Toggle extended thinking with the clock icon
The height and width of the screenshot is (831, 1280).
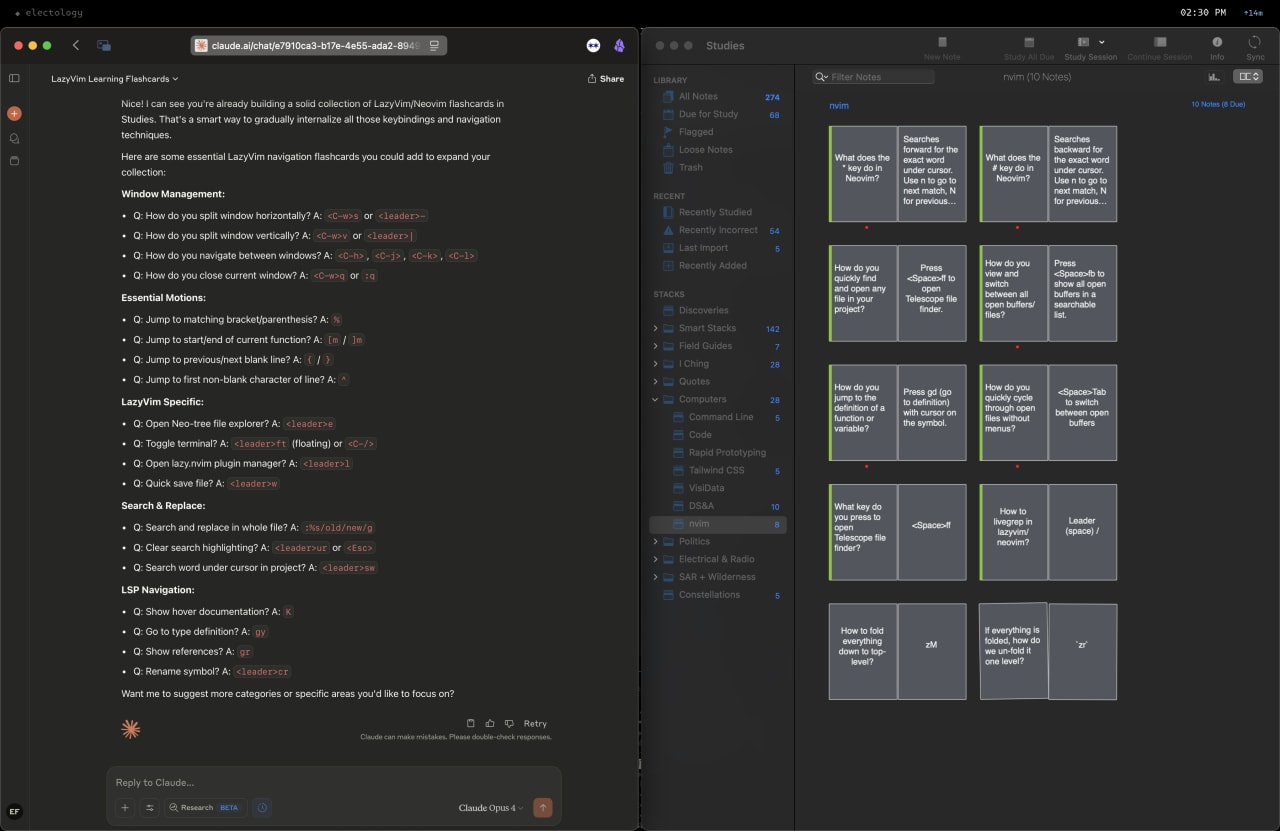pyautogui.click(x=262, y=807)
